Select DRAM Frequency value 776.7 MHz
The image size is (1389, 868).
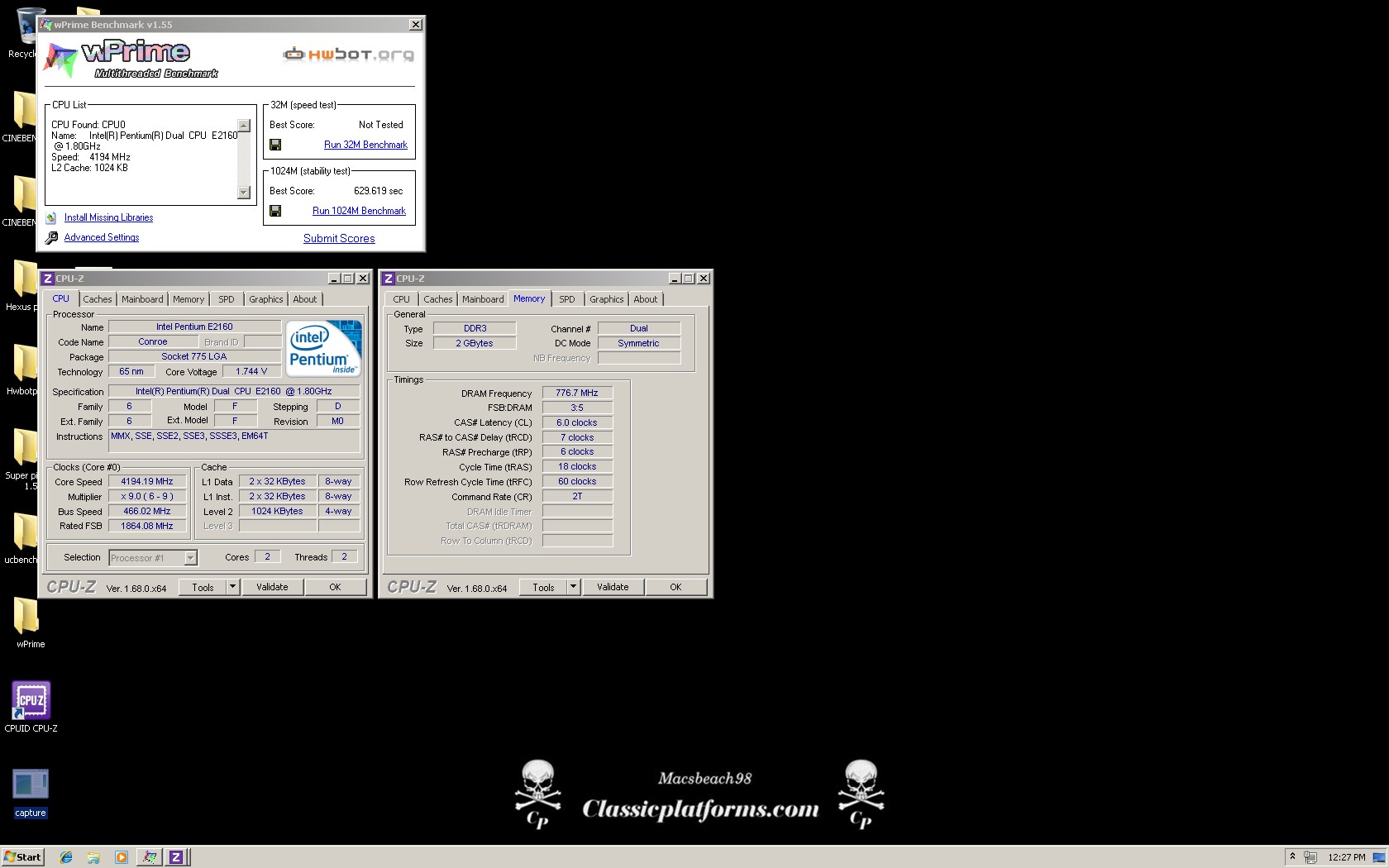577,393
